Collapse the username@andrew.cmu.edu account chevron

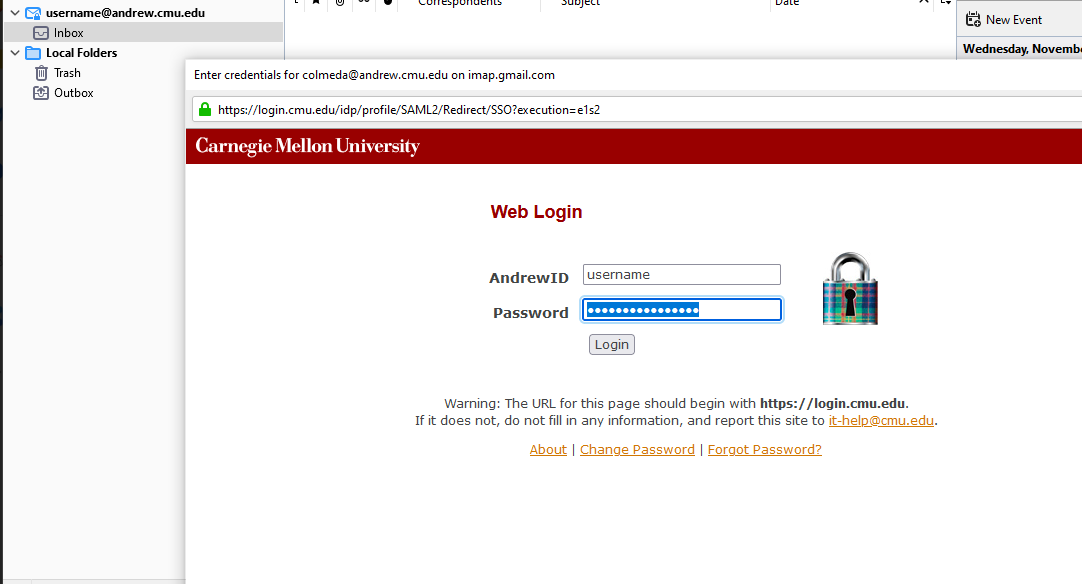(x=14, y=12)
